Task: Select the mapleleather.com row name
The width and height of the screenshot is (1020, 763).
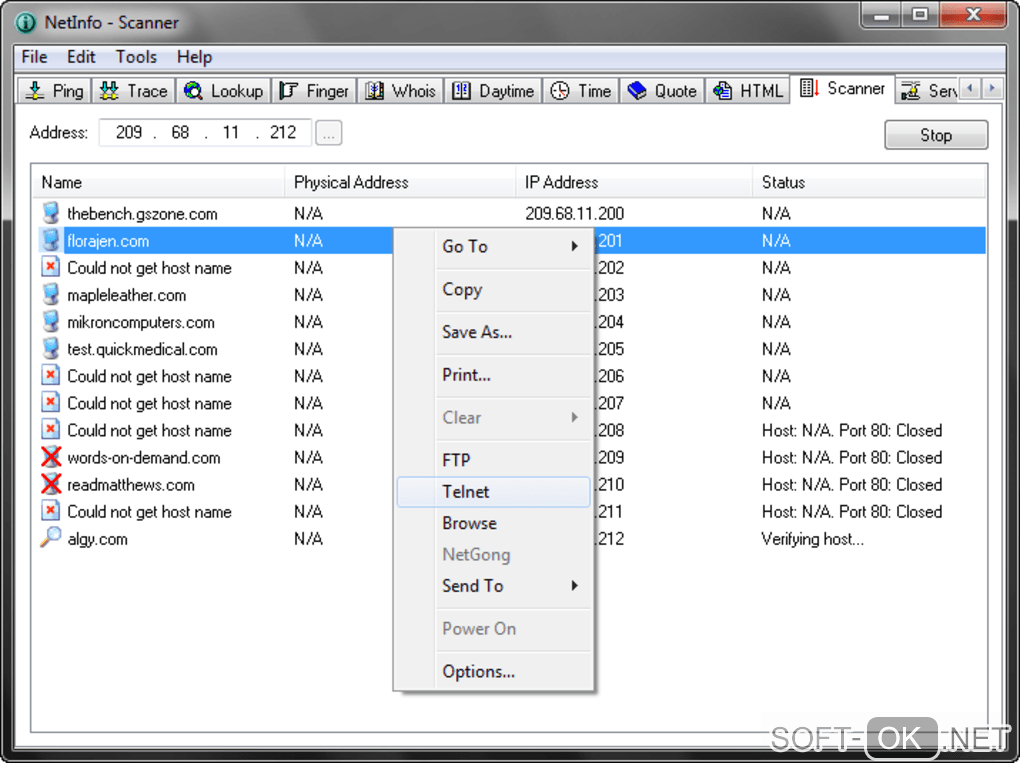Action: [x=127, y=295]
